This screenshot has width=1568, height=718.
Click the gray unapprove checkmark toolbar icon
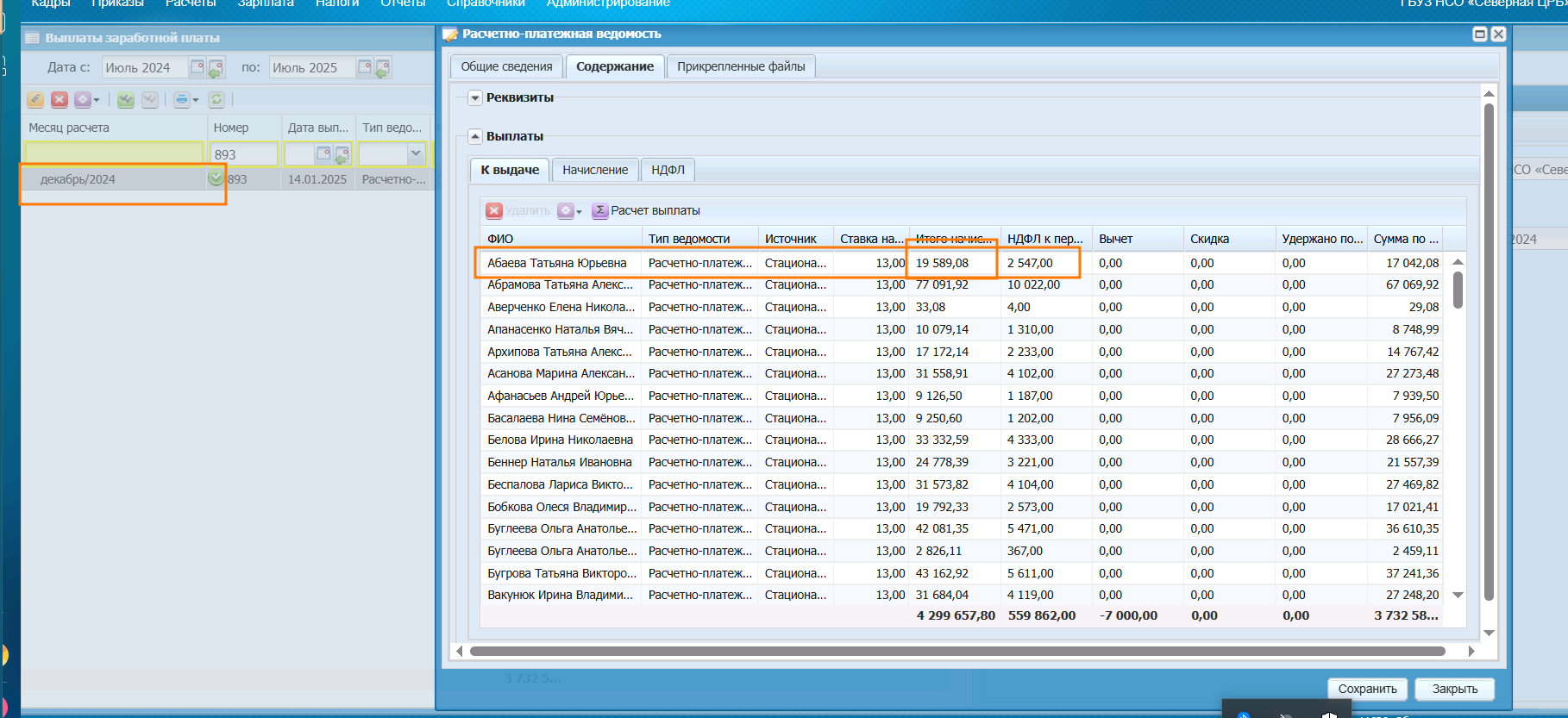[x=150, y=100]
